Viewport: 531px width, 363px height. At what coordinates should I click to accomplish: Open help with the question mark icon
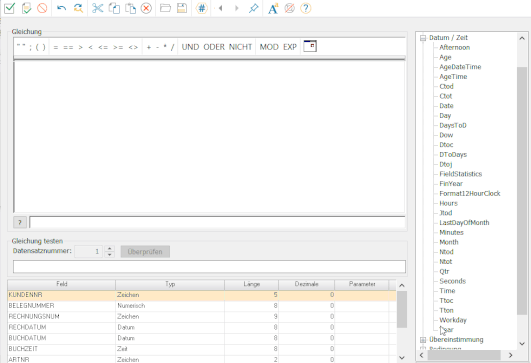click(x=306, y=8)
